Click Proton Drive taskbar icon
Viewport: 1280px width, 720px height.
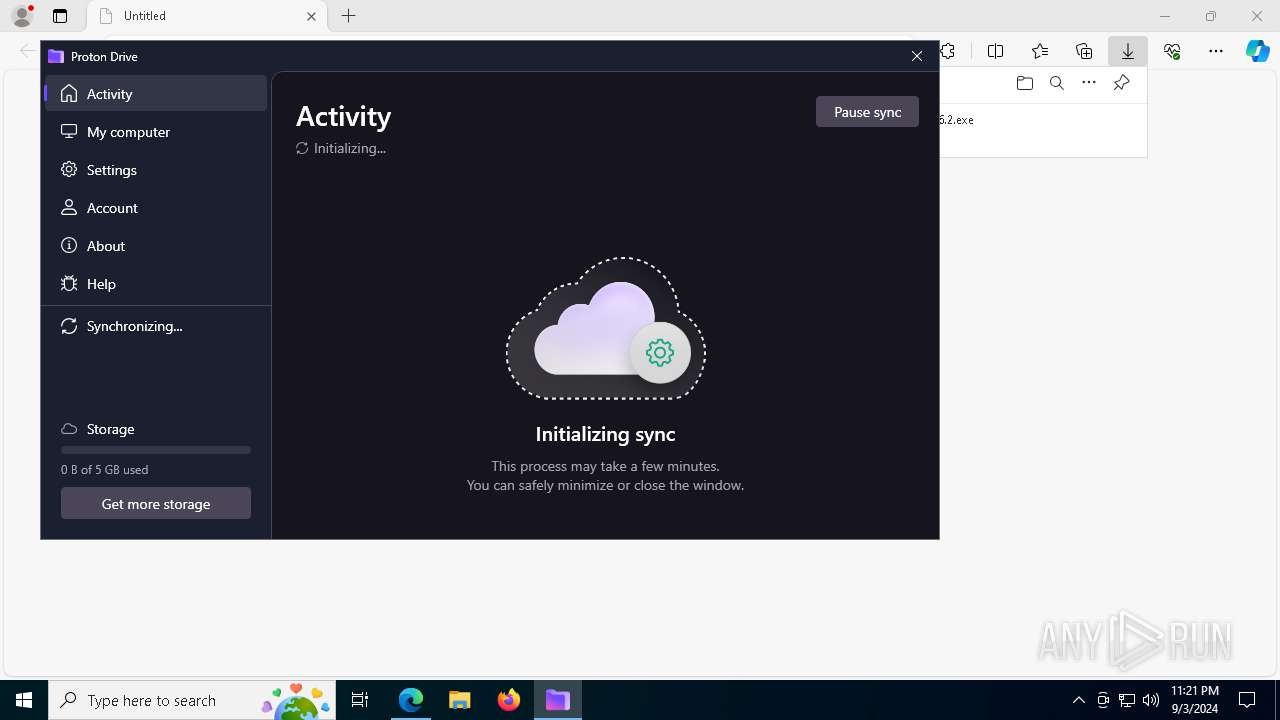557,700
